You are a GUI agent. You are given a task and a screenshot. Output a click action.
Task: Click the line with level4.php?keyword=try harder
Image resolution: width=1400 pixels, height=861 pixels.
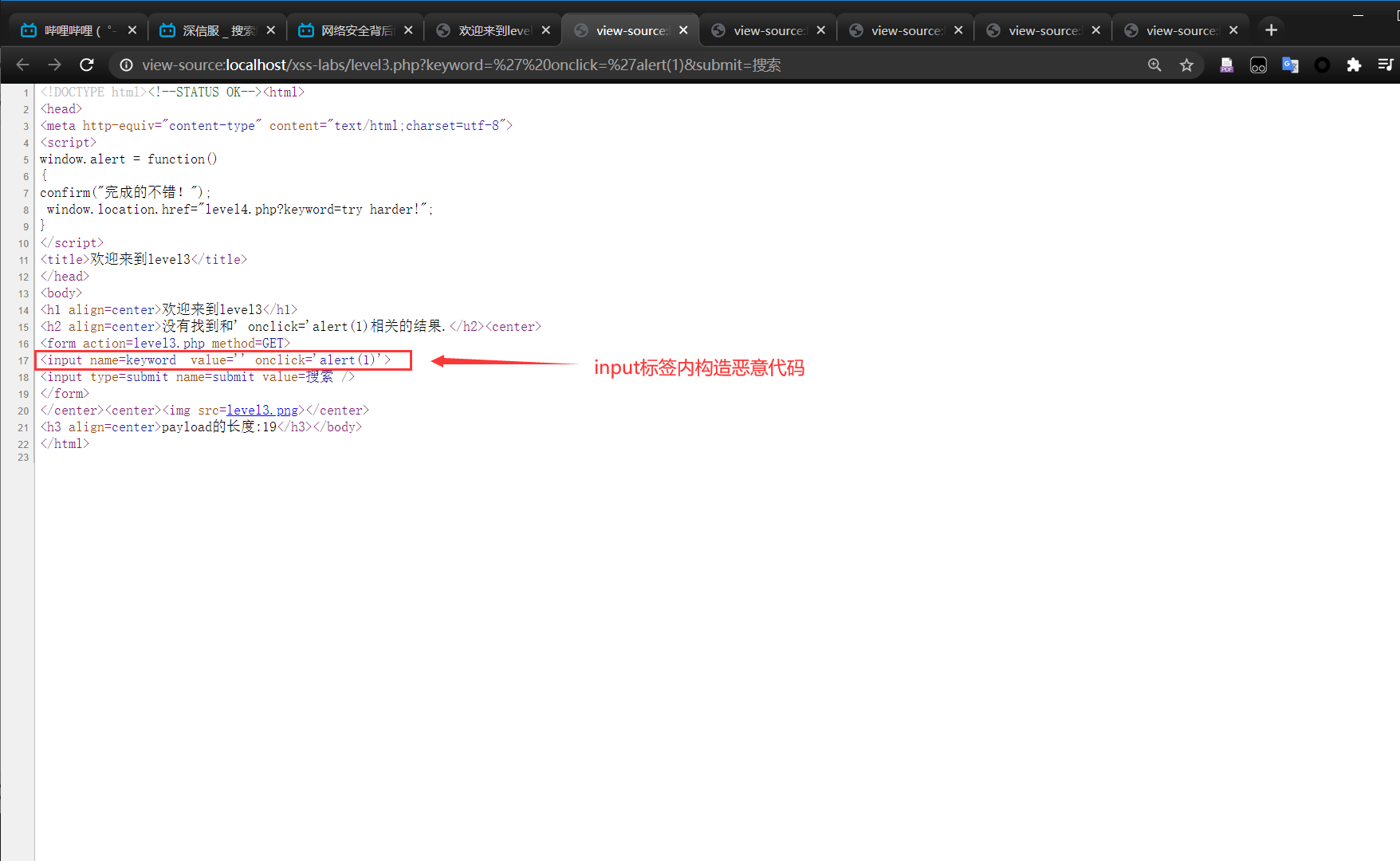tap(240, 210)
